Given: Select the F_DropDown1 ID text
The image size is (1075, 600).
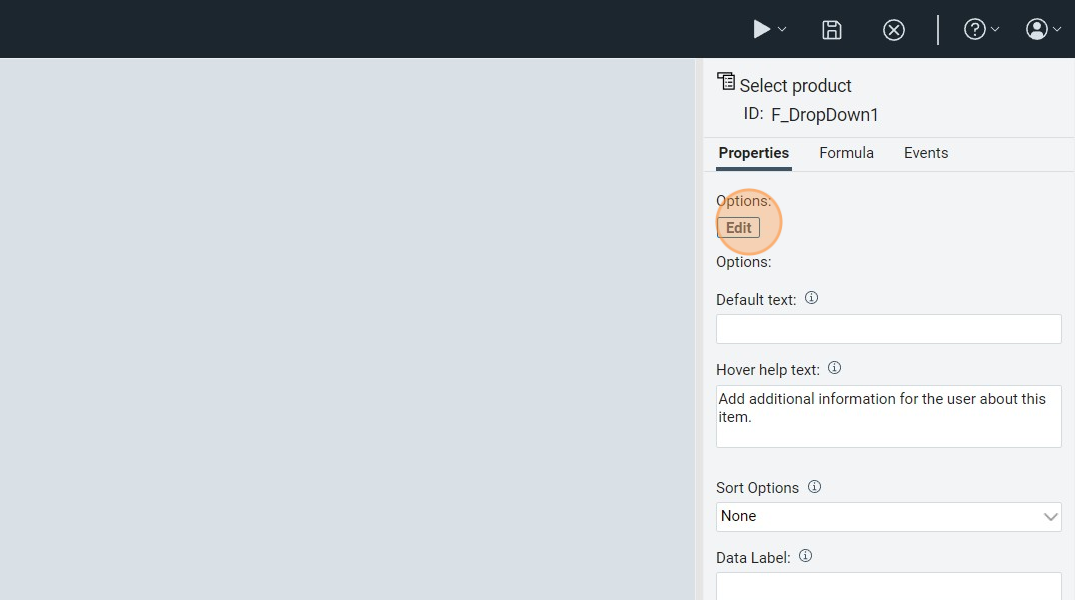Looking at the screenshot, I should point(824,115).
